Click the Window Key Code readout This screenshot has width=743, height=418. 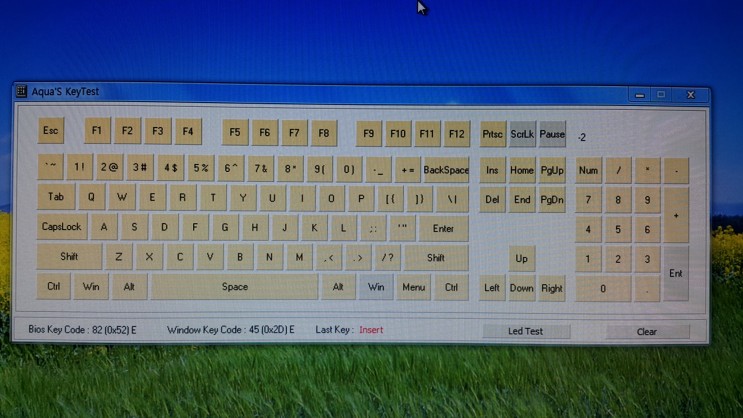(231, 329)
